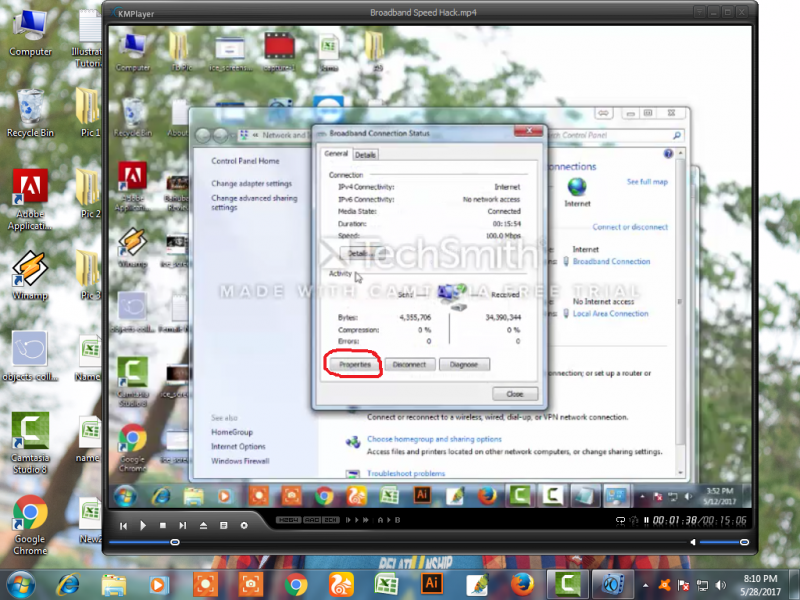Select the Winamp desktop shortcut

30,276
